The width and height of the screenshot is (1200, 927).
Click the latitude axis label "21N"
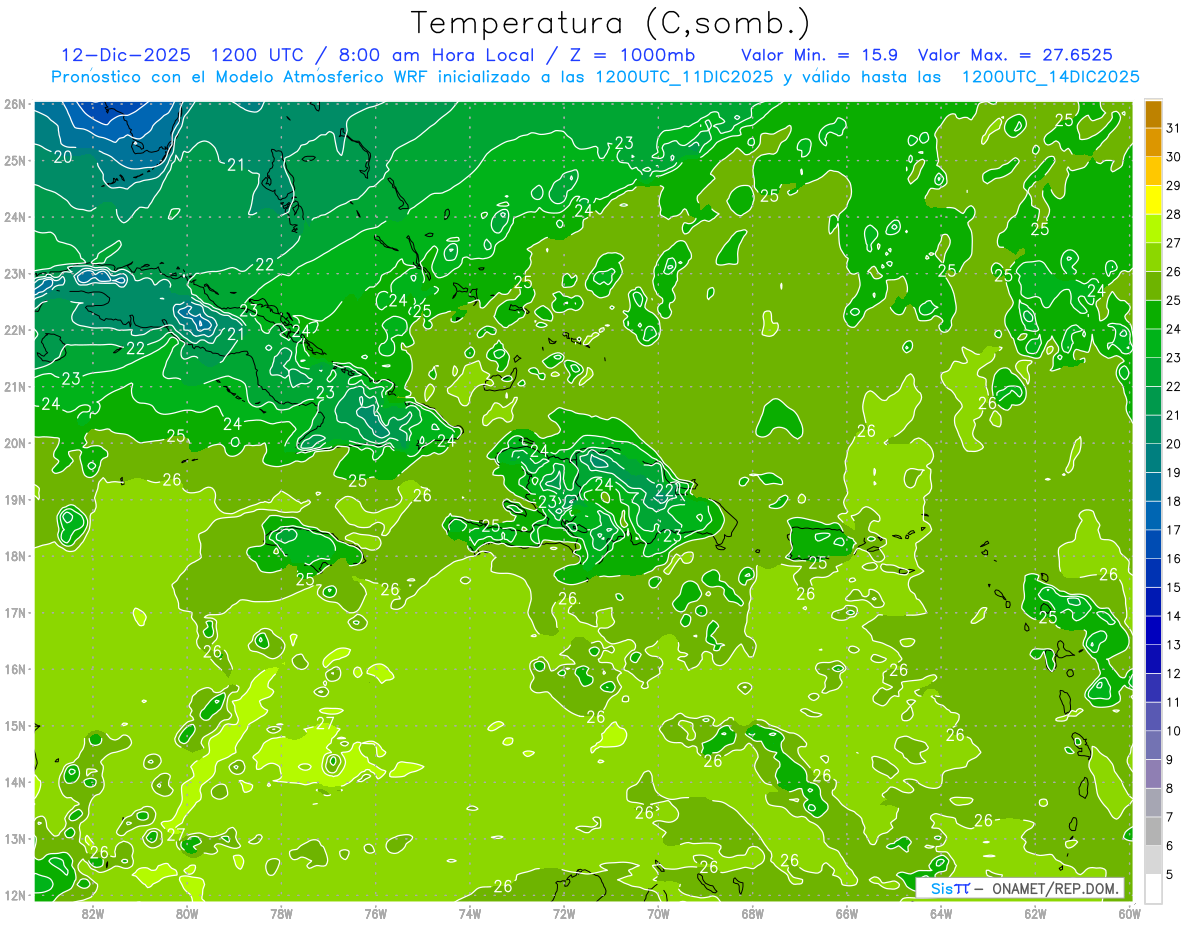click(15, 386)
